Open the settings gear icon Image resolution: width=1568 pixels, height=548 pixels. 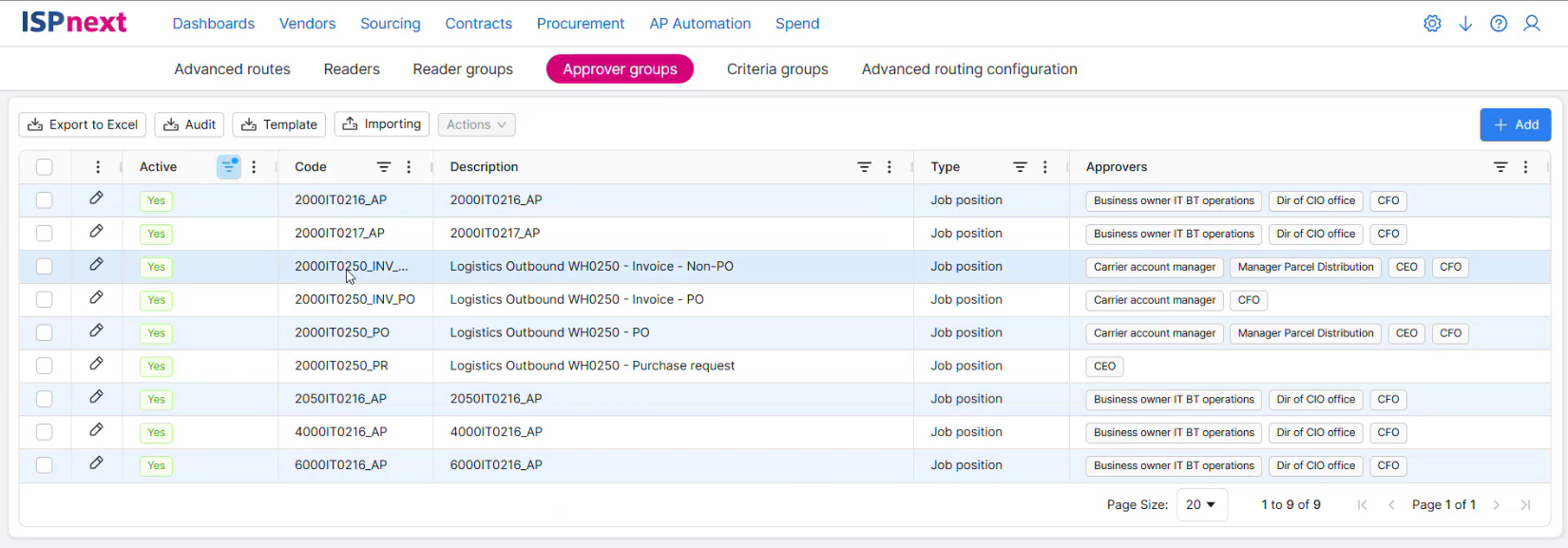coord(1432,24)
